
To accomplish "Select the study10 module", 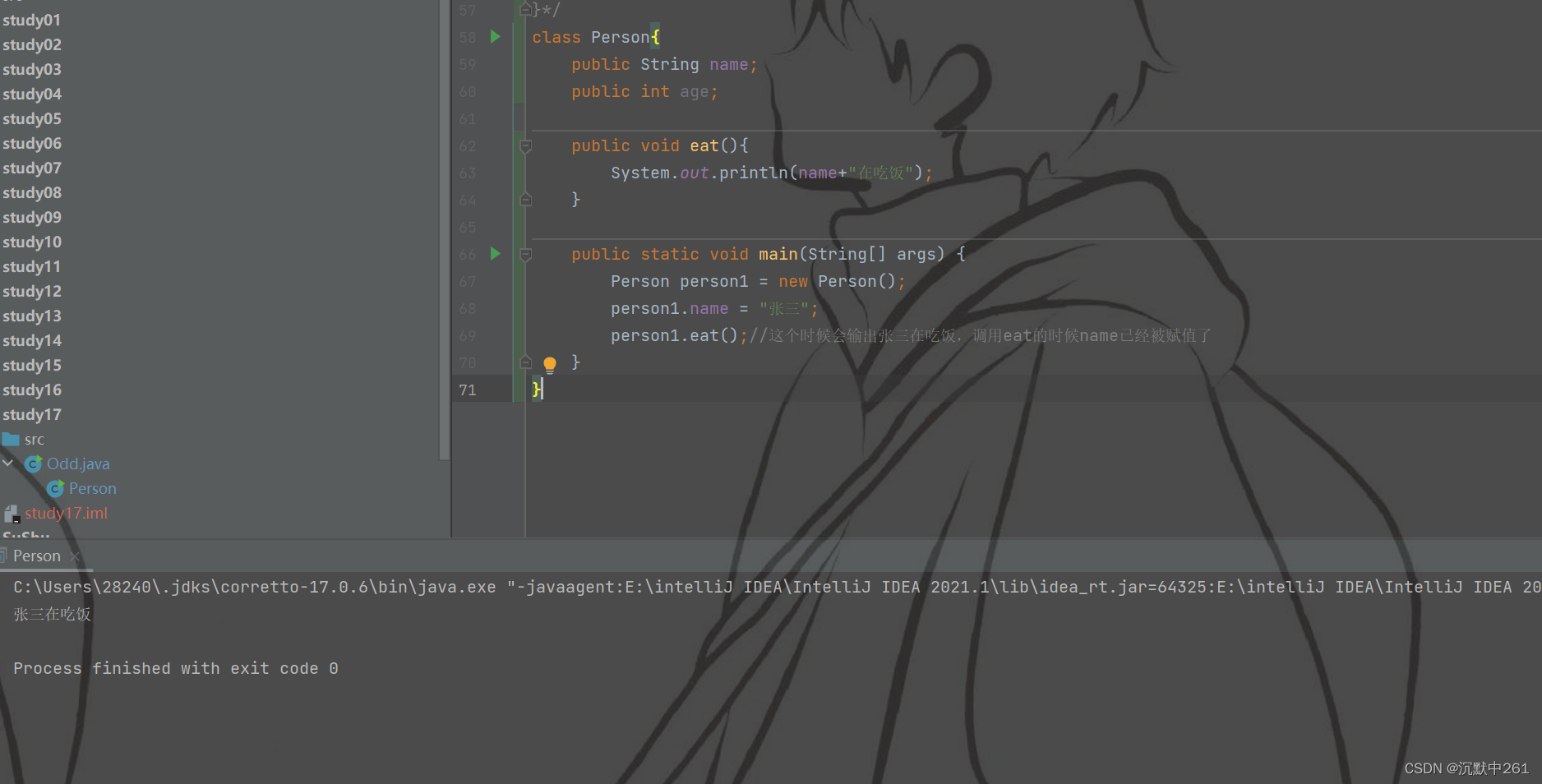I will (31, 242).
